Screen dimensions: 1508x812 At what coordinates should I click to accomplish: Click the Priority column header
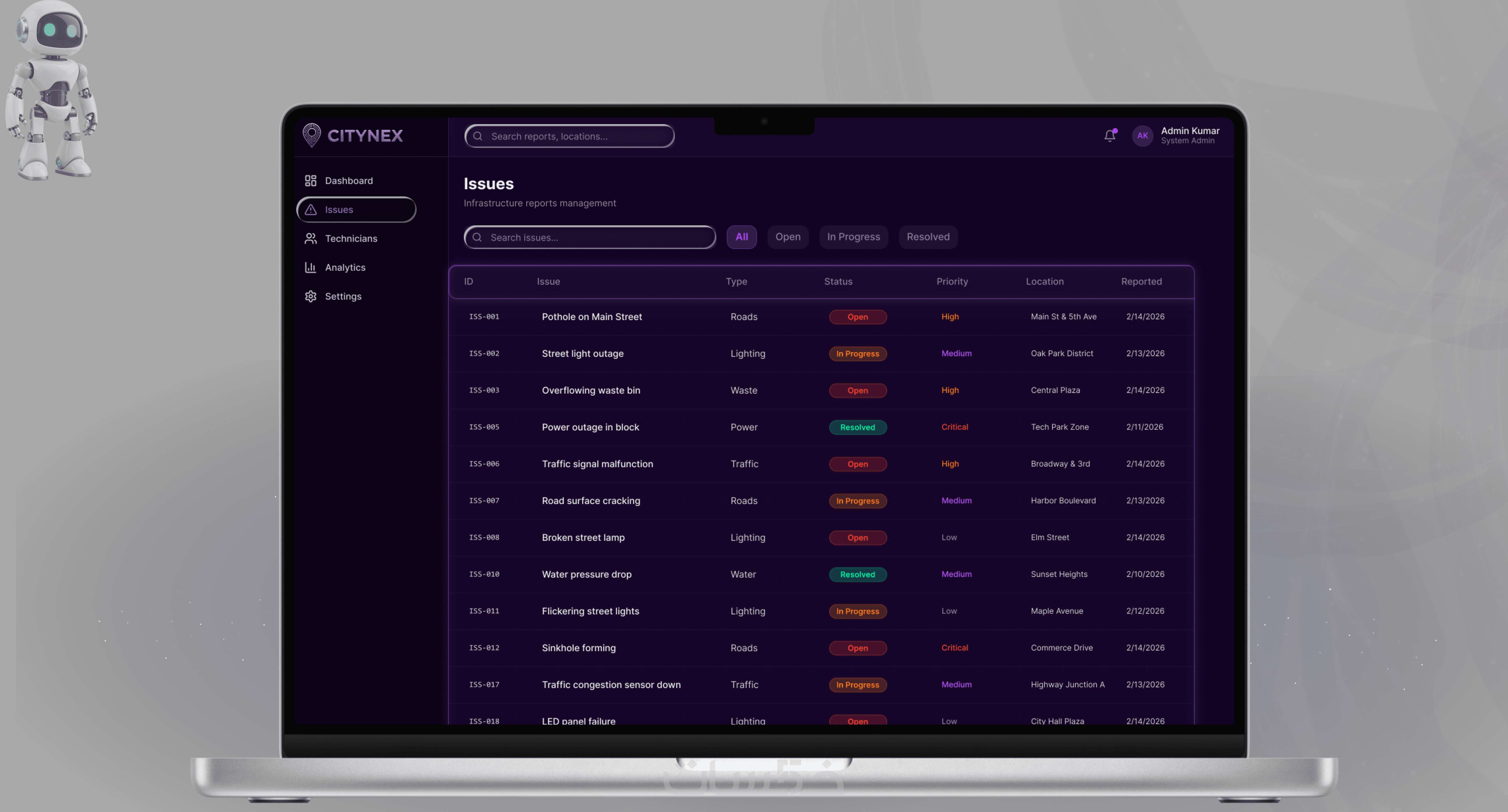click(x=952, y=282)
